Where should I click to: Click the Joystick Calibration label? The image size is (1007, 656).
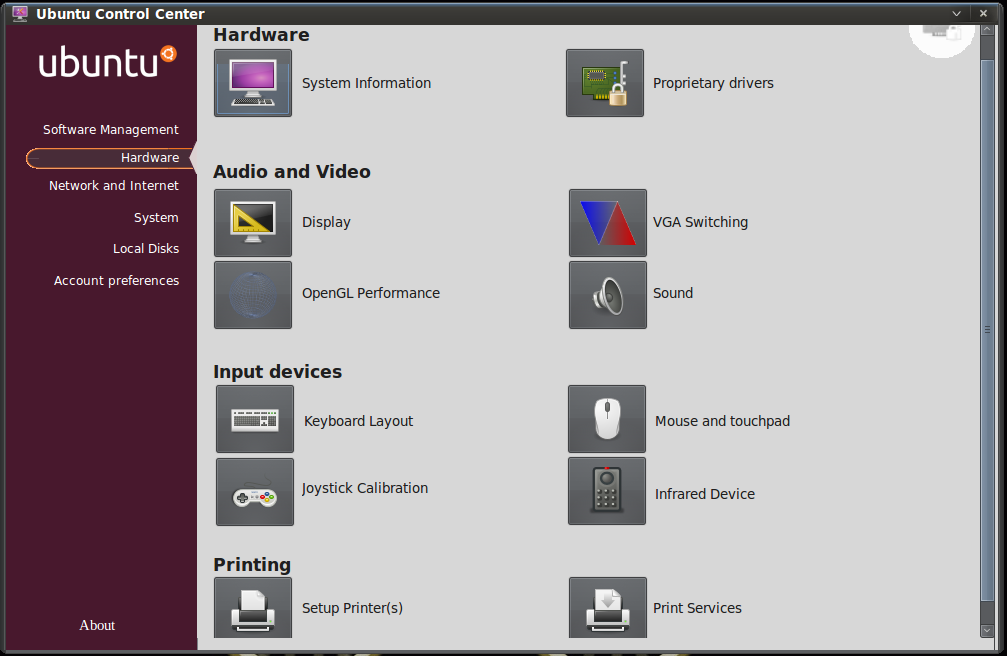365,488
